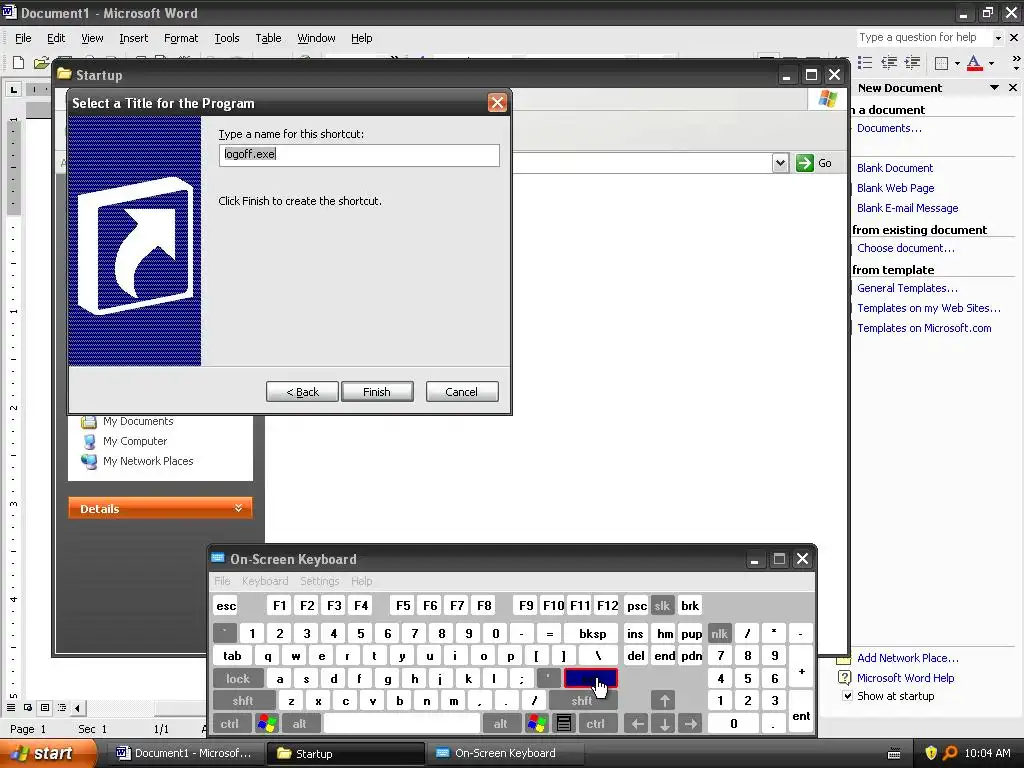Viewport: 1024px width, 768px height.
Task: Click the Back button in shortcut wizard
Action: click(302, 392)
